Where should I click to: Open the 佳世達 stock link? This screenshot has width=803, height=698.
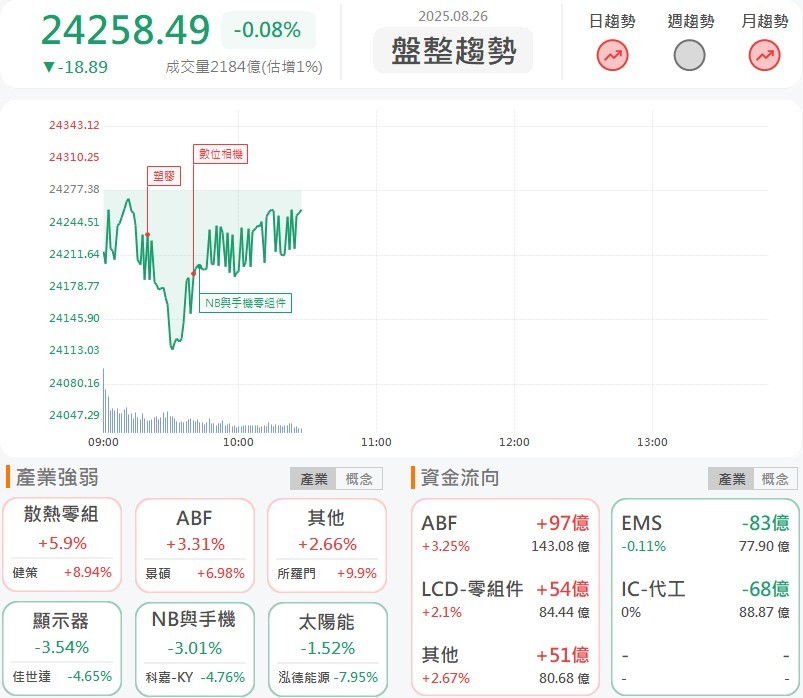pos(33,676)
